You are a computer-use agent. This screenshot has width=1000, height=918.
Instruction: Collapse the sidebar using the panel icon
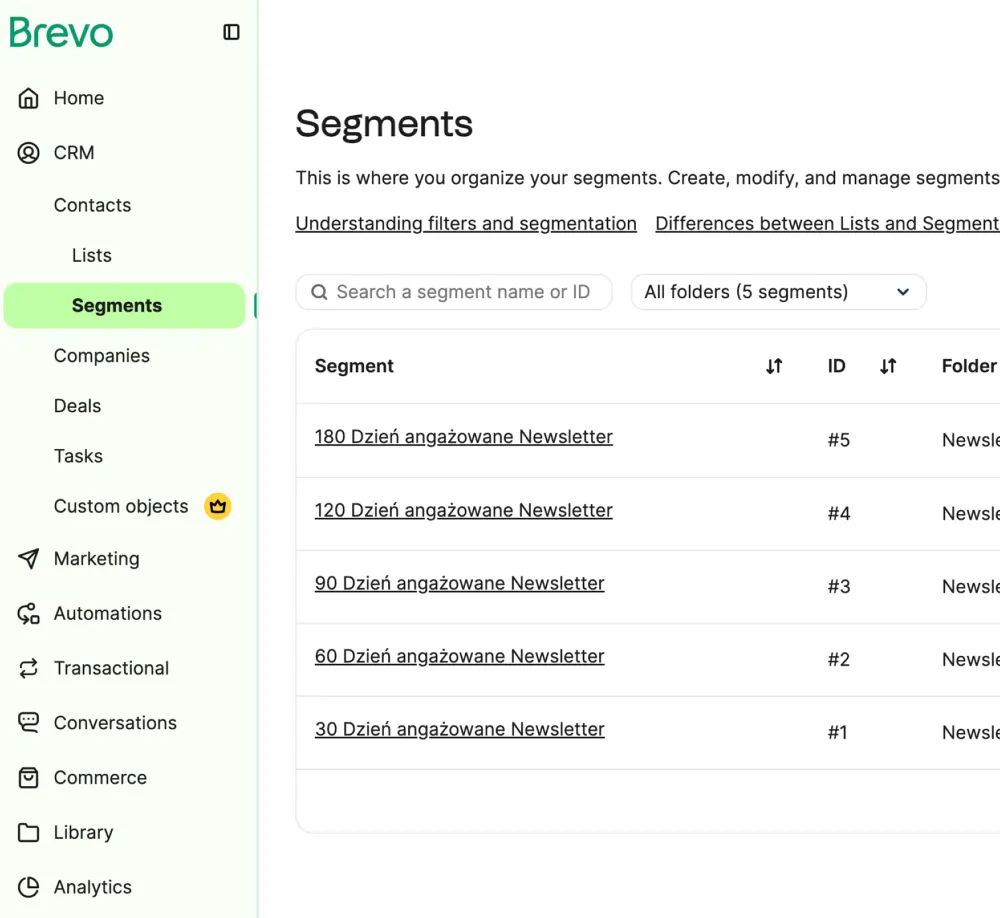[231, 32]
